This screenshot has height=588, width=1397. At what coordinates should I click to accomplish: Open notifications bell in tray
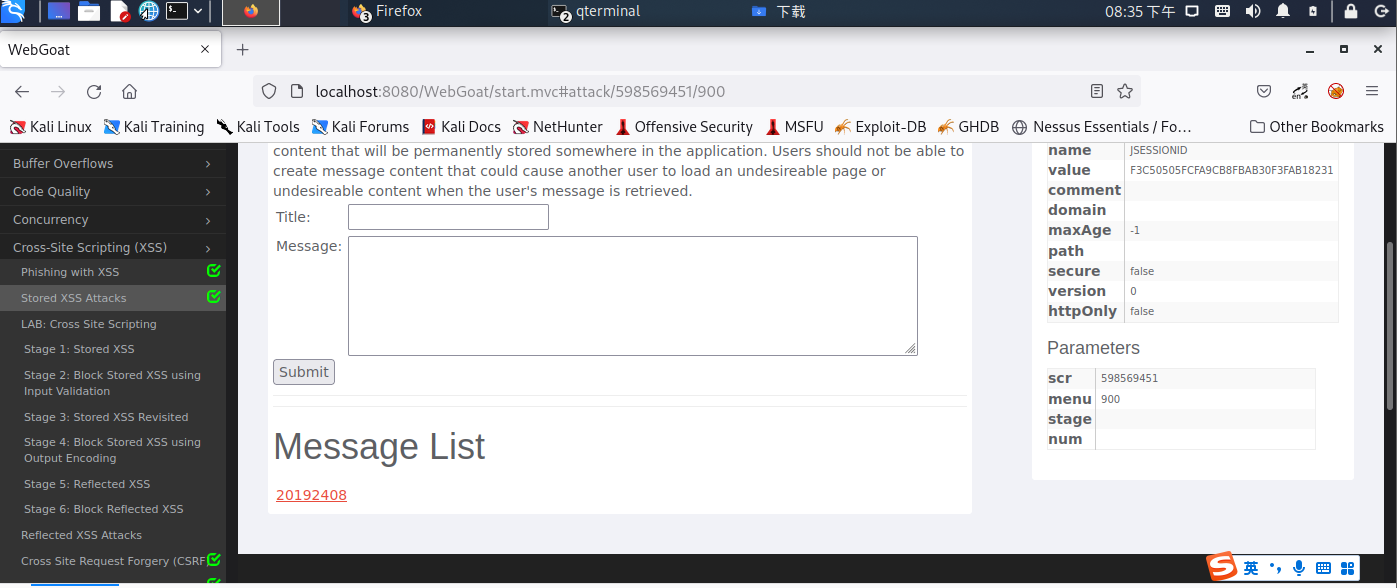(x=1283, y=12)
